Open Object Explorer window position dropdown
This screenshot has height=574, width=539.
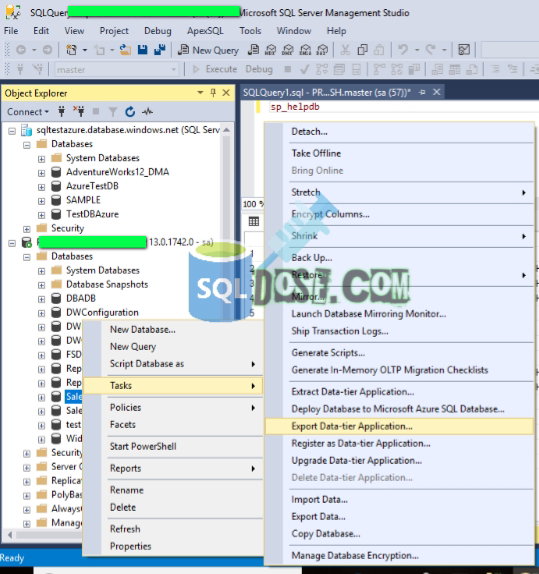tap(200, 93)
